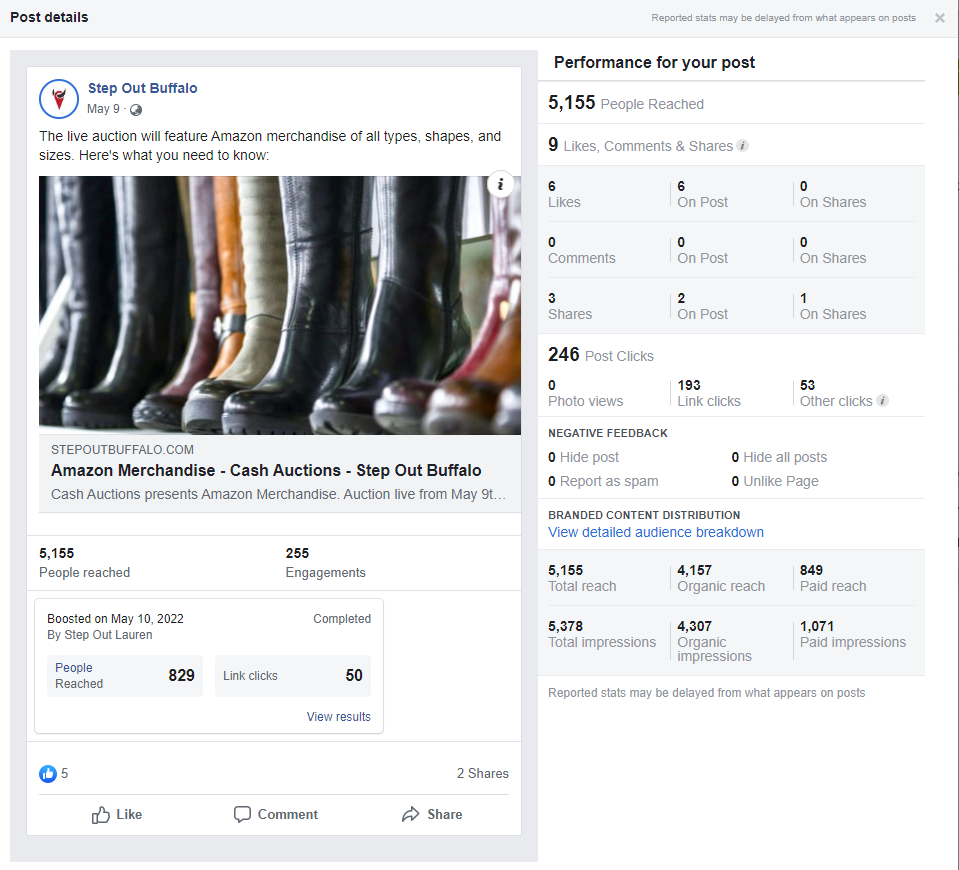The width and height of the screenshot is (959, 870).
Task: Click the May 9 post date
Action: point(103,109)
